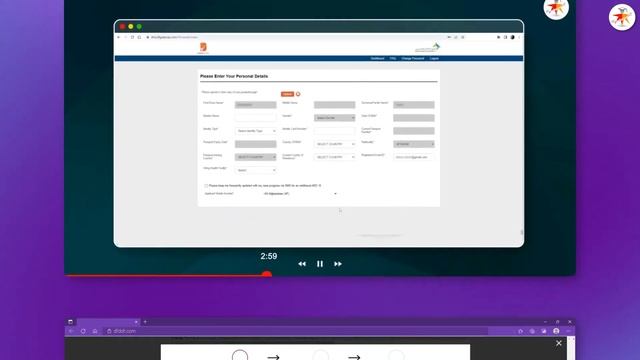640x360 pixels.
Task: Open the Gender dropdown
Action: (x=335, y=118)
